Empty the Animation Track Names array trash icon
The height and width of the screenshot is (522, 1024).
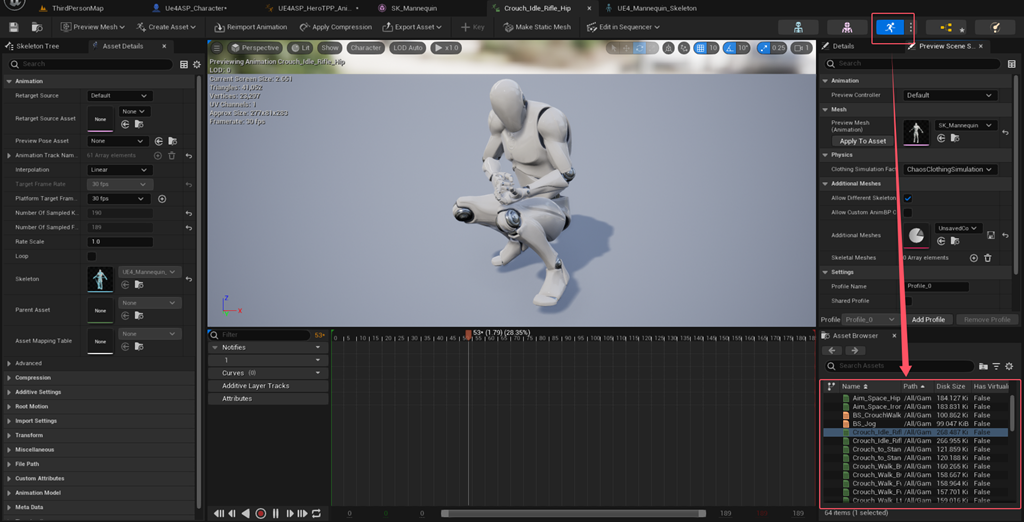pos(172,155)
